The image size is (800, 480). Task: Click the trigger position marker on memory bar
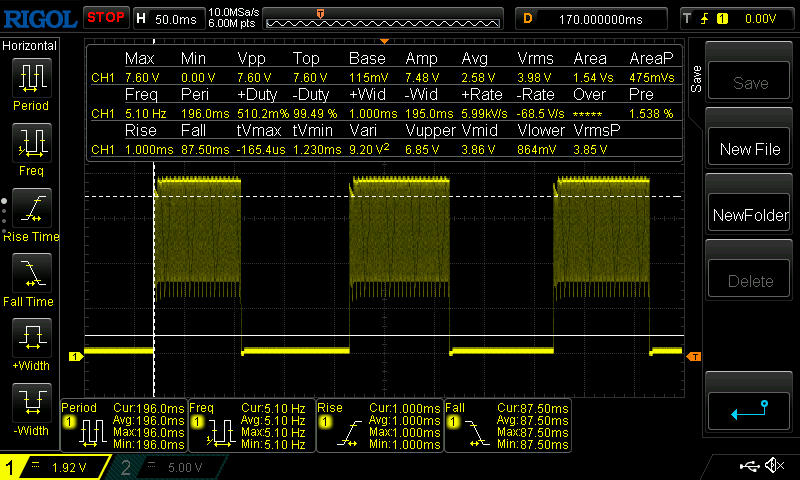320,13
